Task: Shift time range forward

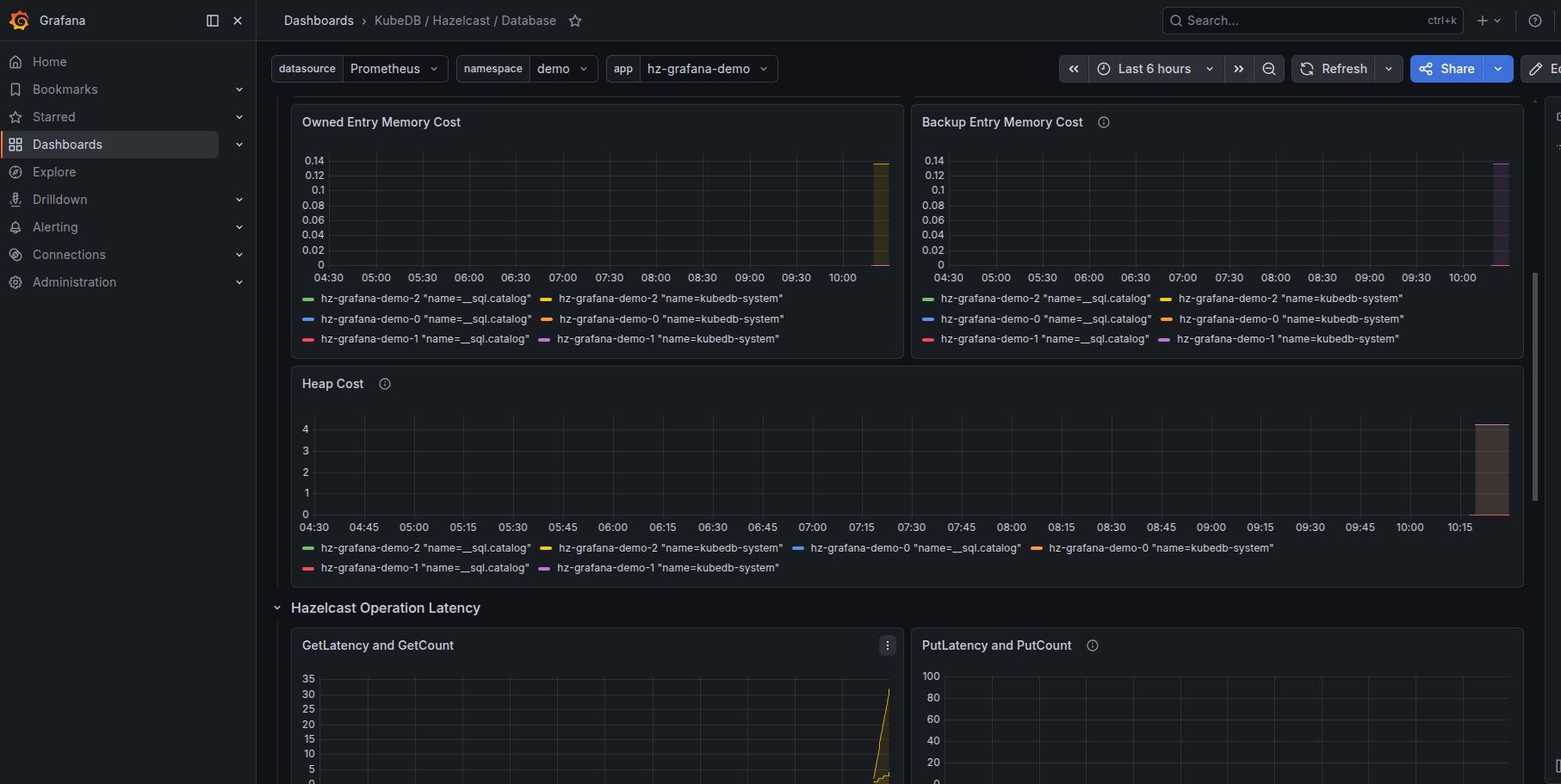Action: [x=1238, y=69]
